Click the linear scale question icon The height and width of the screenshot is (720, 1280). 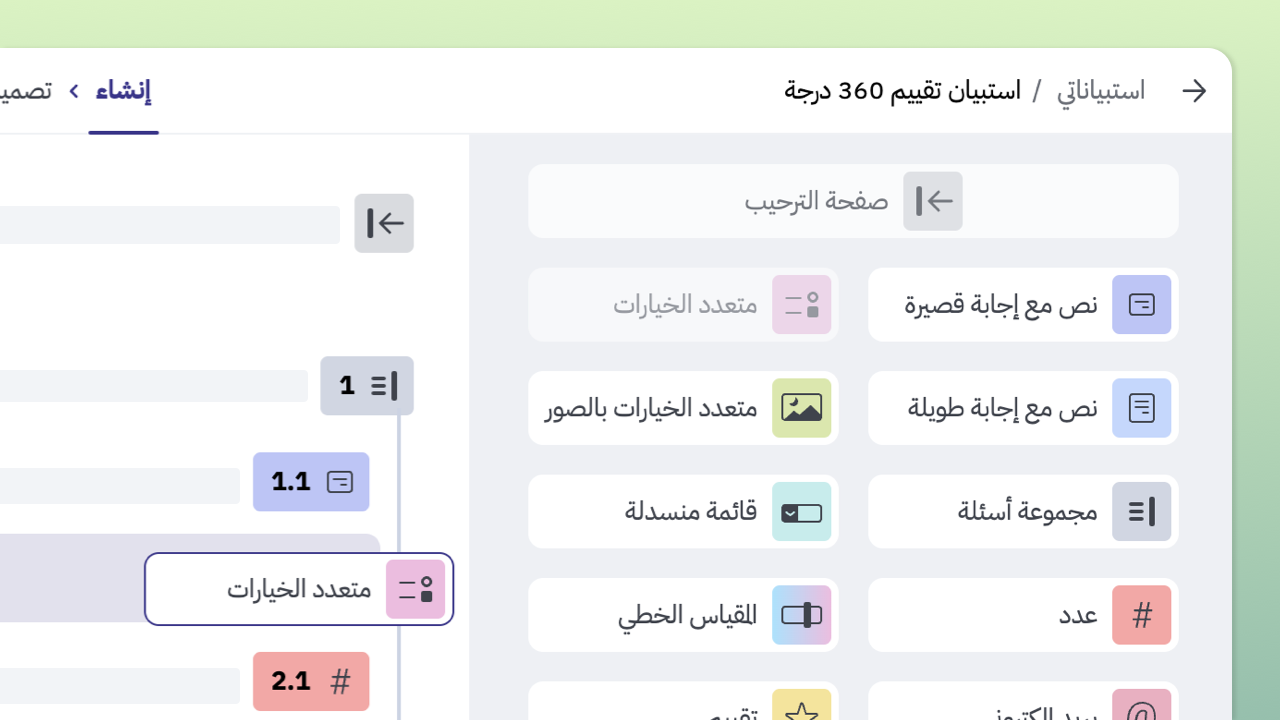click(x=801, y=615)
